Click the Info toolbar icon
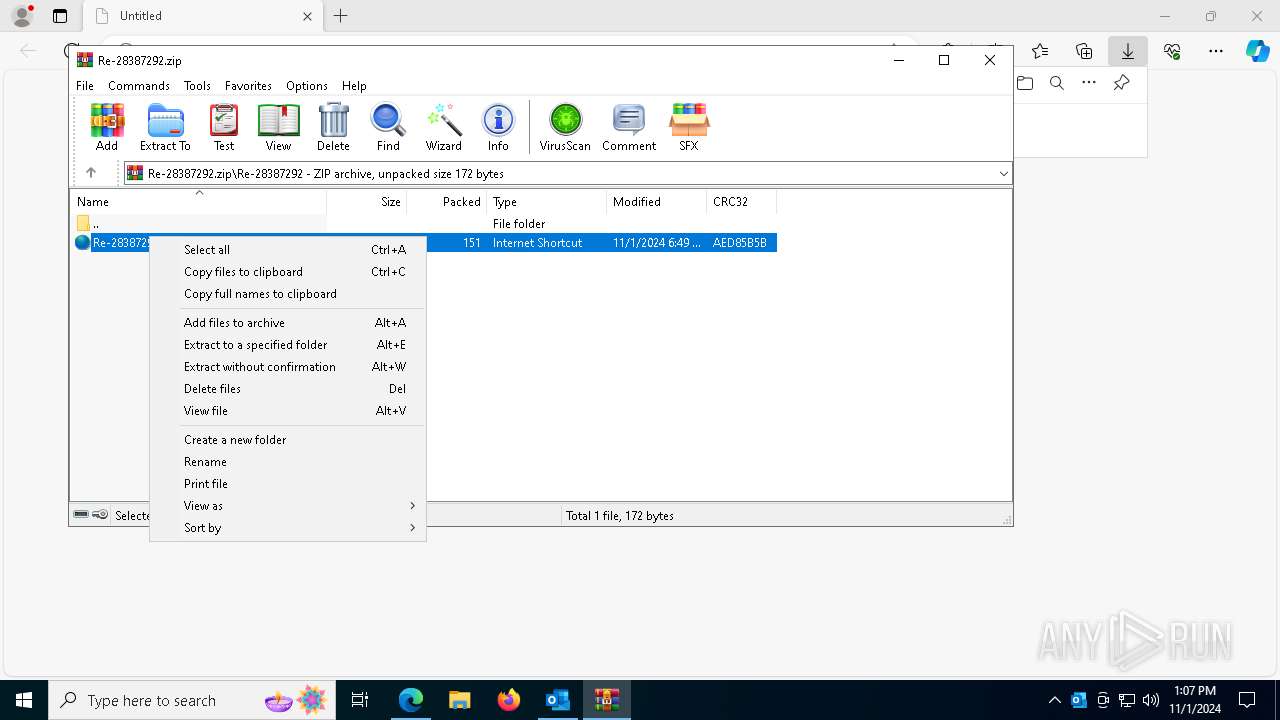 pyautogui.click(x=498, y=127)
